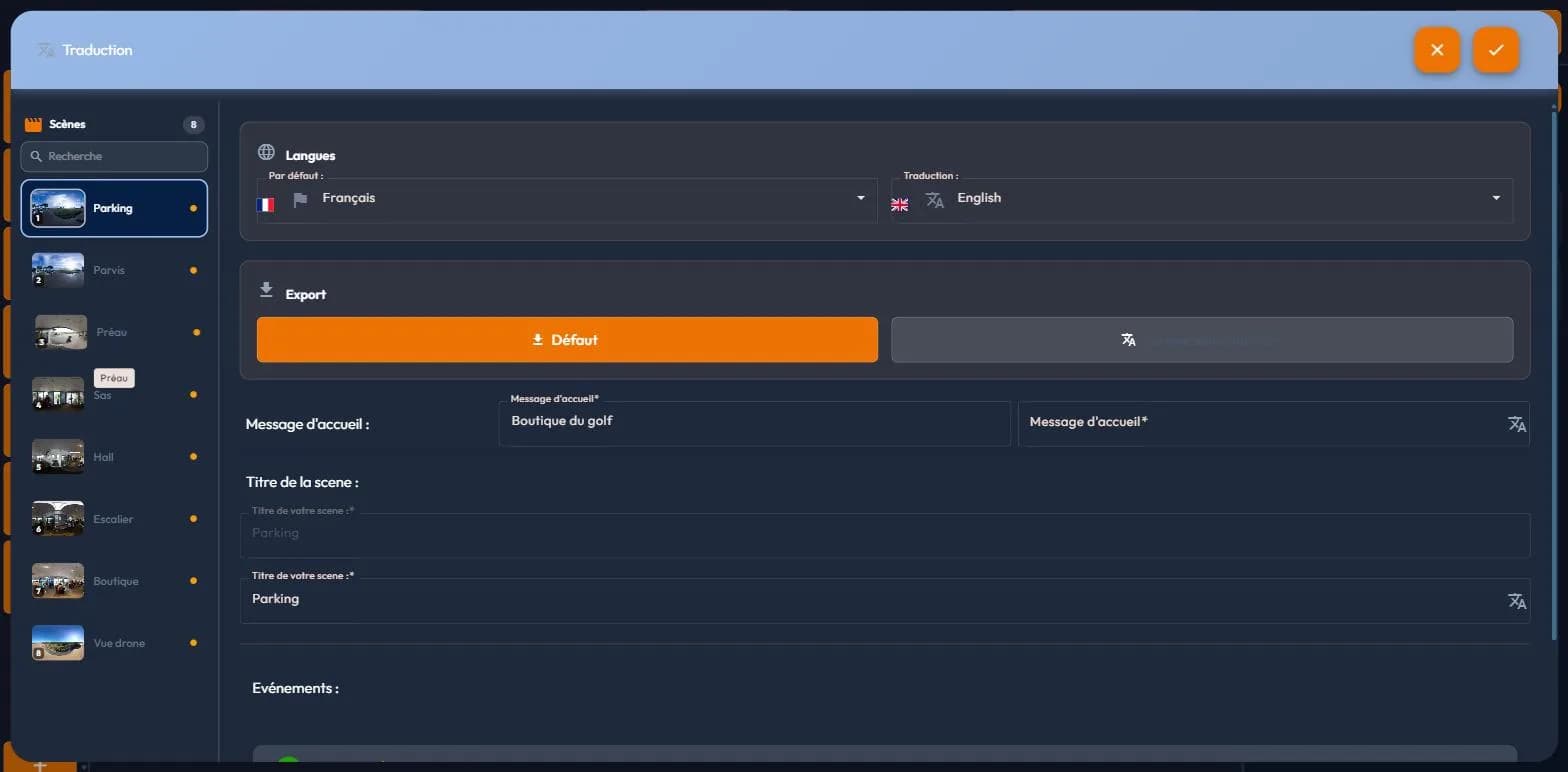Click the 'Message d'accueil :' label
1568x772 pixels.
point(308,424)
